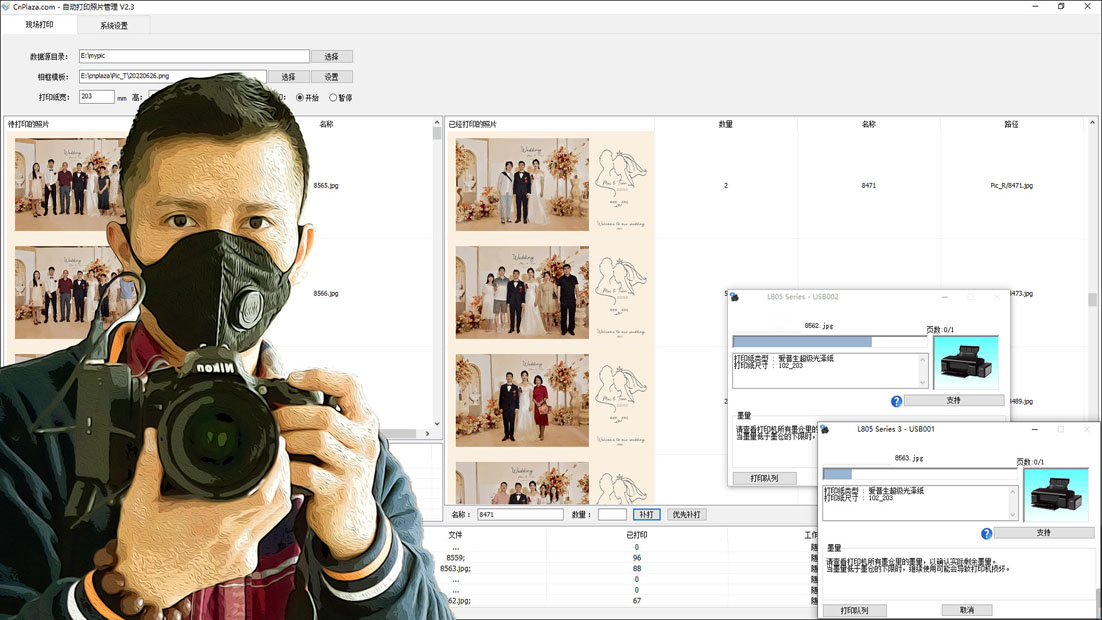Click the 8563.jpg print progress bar
The image size is (1102, 620).
point(918,474)
